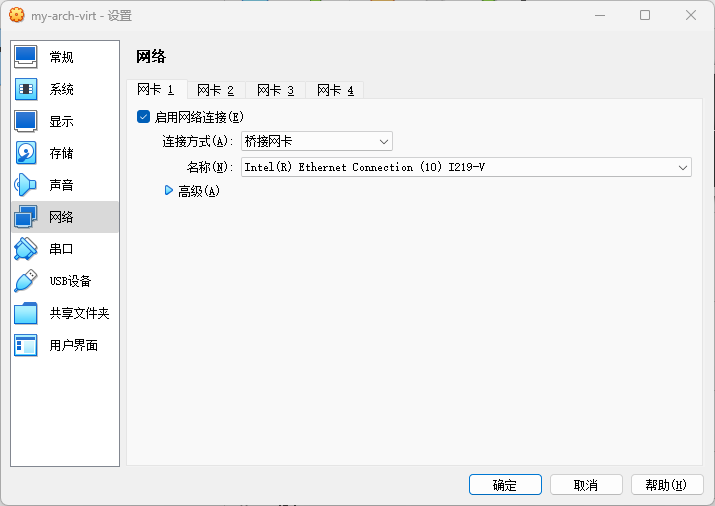The height and width of the screenshot is (506, 715).
Task: Switch to the 网卡 3 tab
Action: point(275,90)
